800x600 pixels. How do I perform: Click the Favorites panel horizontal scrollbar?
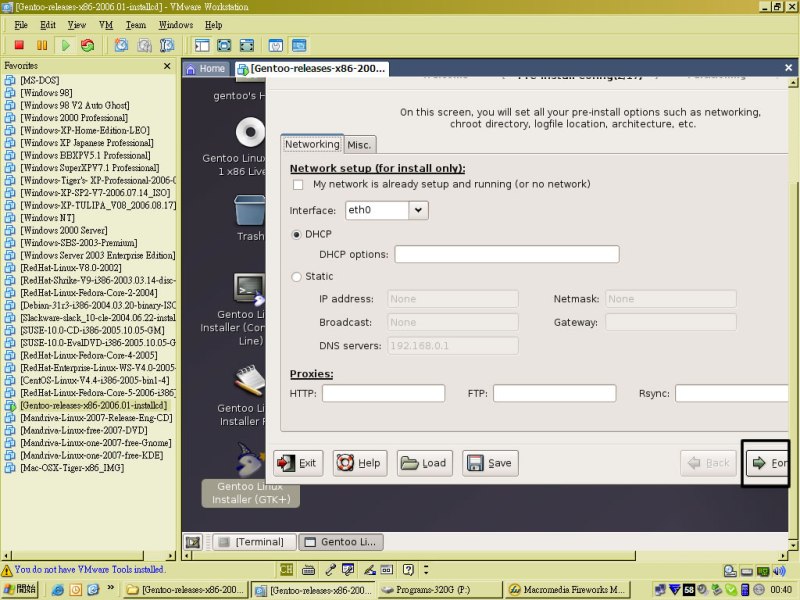pyautogui.click(x=78, y=556)
